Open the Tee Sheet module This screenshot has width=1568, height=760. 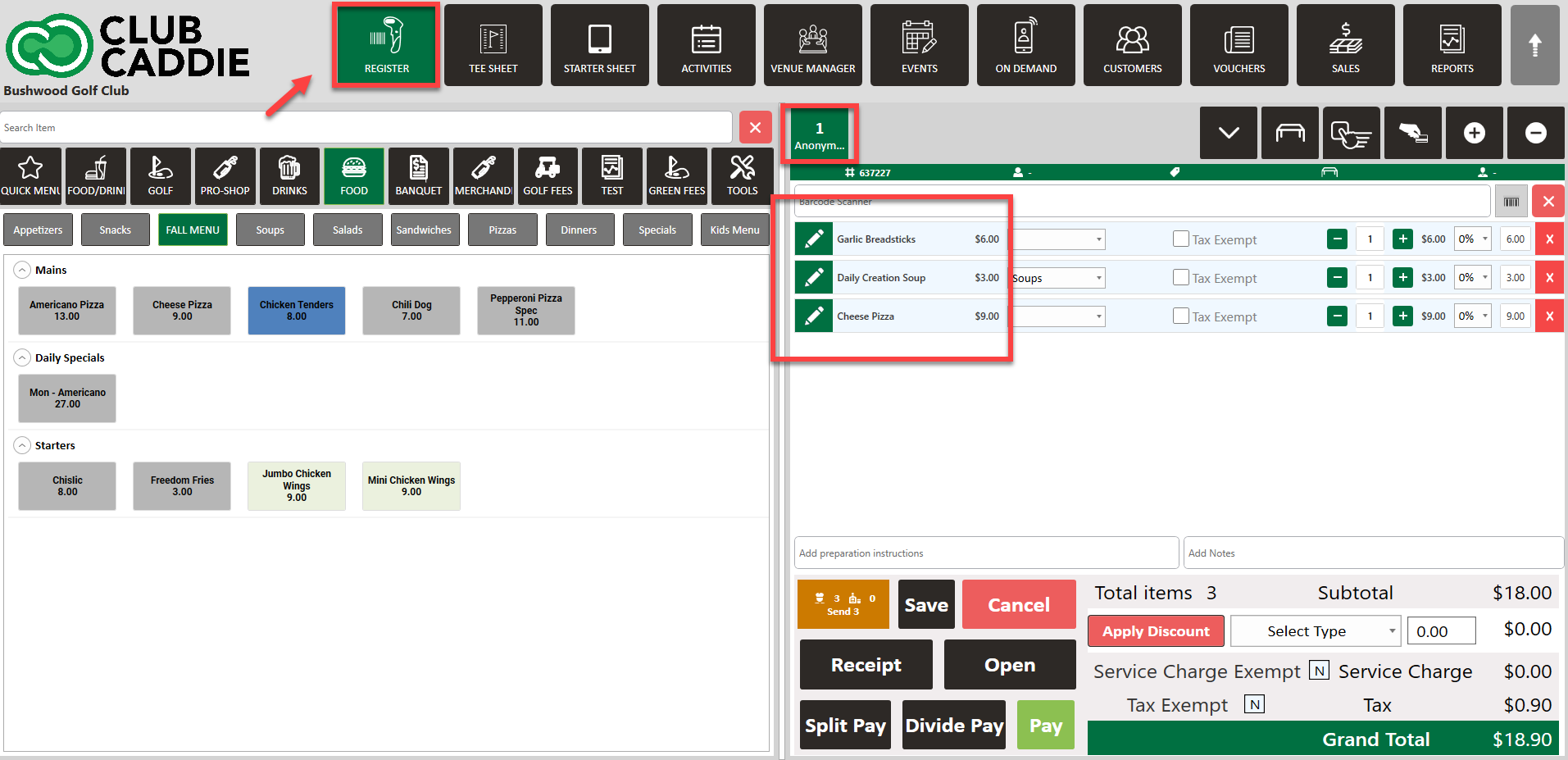[x=493, y=46]
